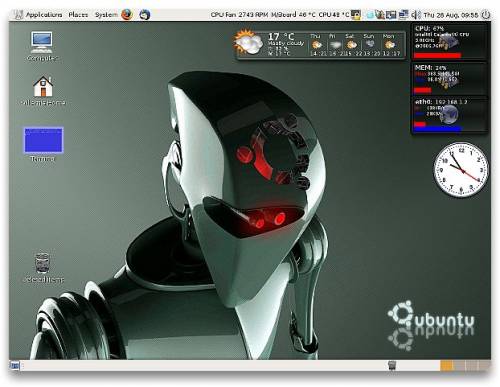Click the trash applet in bottom panel

pyautogui.click(x=392, y=366)
